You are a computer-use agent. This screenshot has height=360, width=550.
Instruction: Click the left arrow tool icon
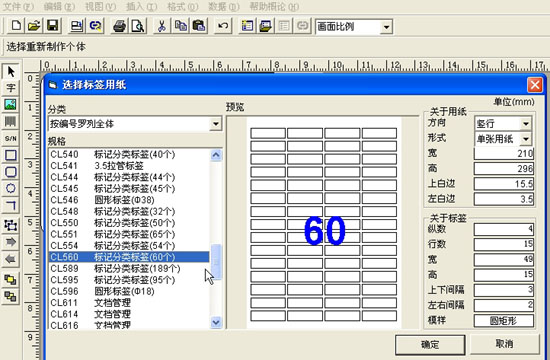pos(11,259)
